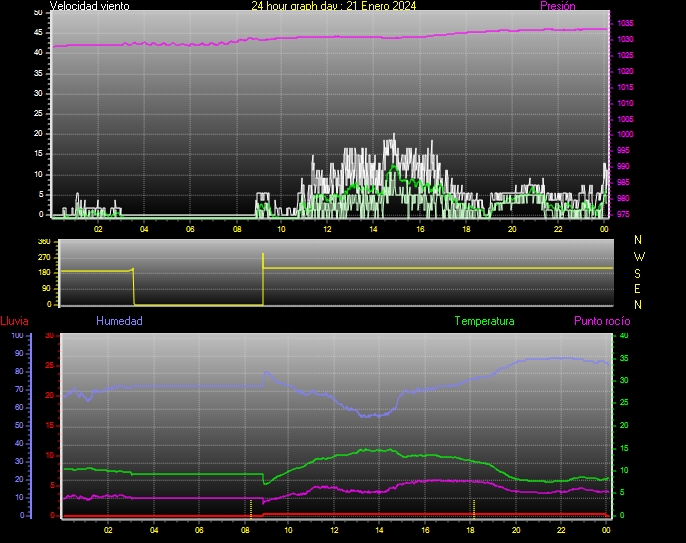Image resolution: width=686 pixels, height=543 pixels.
Task: Click the 1035 pressure axis value
Action: (625, 23)
